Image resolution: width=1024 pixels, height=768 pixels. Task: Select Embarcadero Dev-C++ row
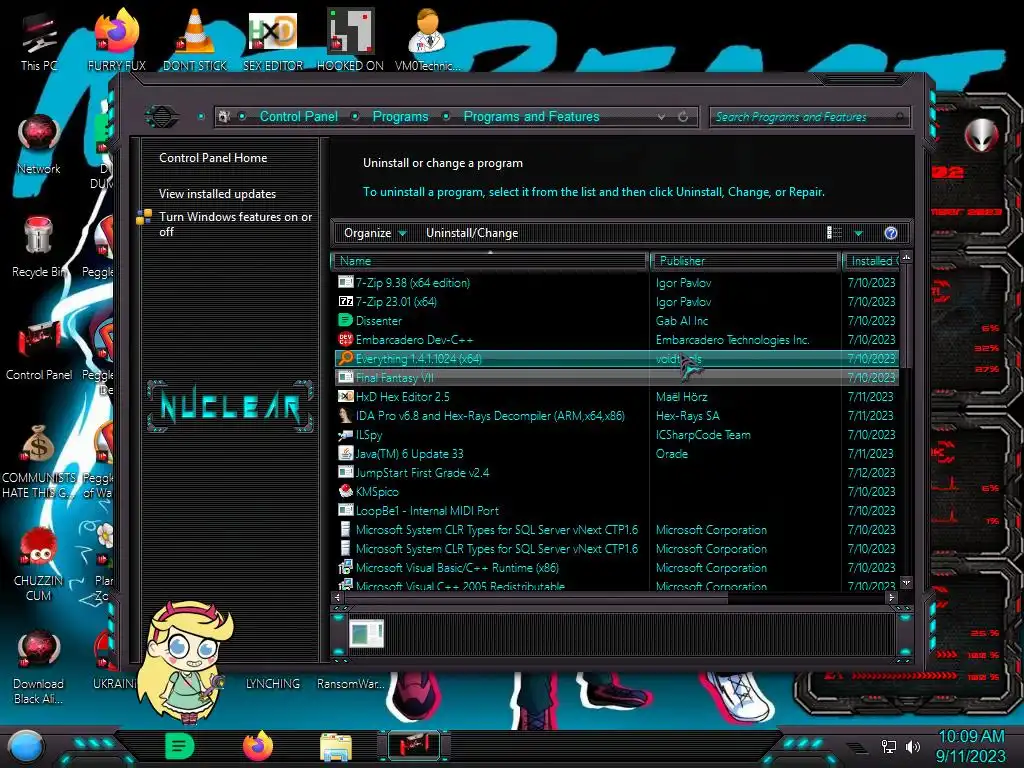click(x=616, y=340)
